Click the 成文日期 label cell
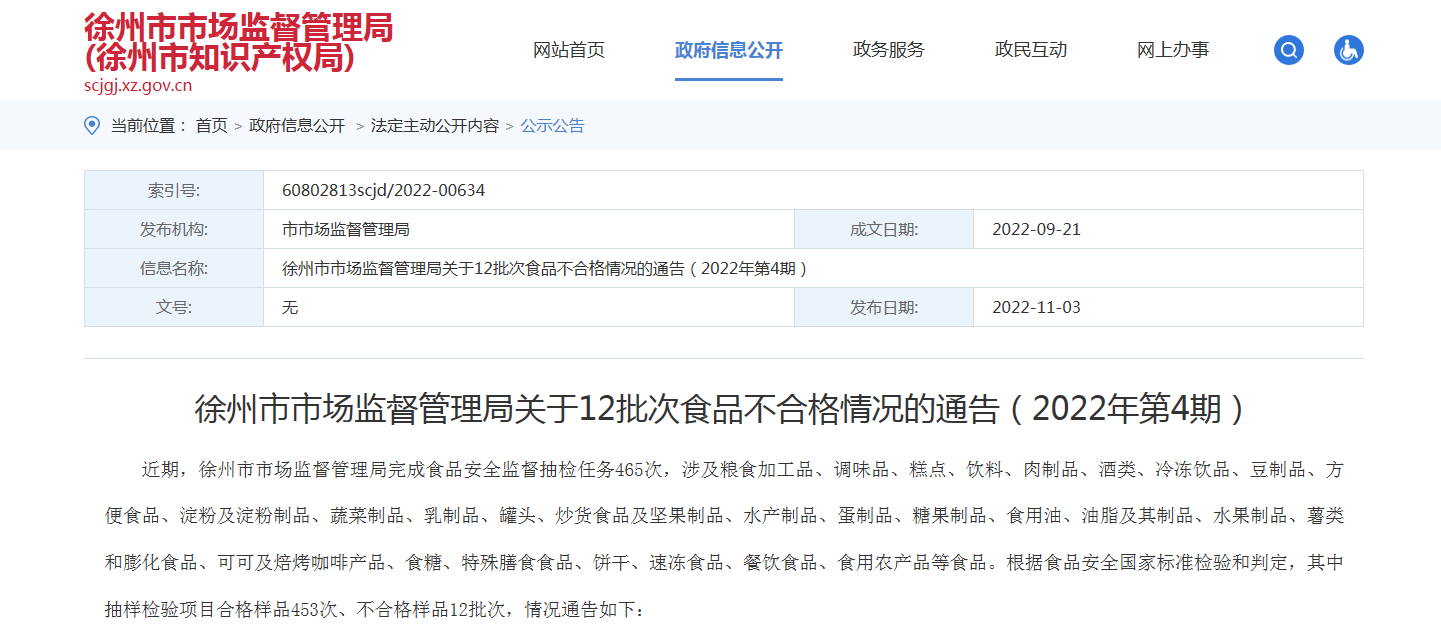Image resolution: width=1441 pixels, height=634 pixels. pyautogui.click(x=884, y=229)
